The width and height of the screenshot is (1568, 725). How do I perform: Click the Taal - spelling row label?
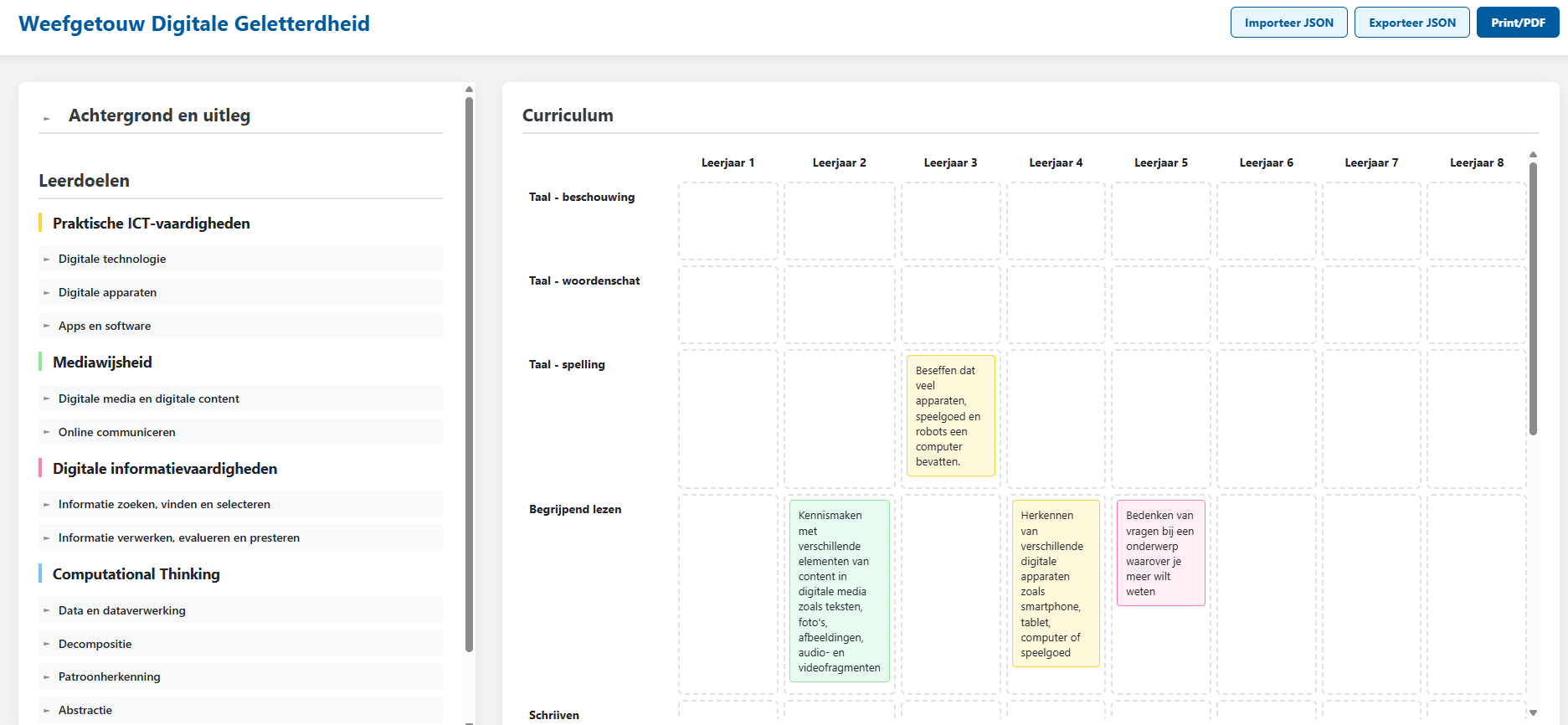tap(567, 364)
